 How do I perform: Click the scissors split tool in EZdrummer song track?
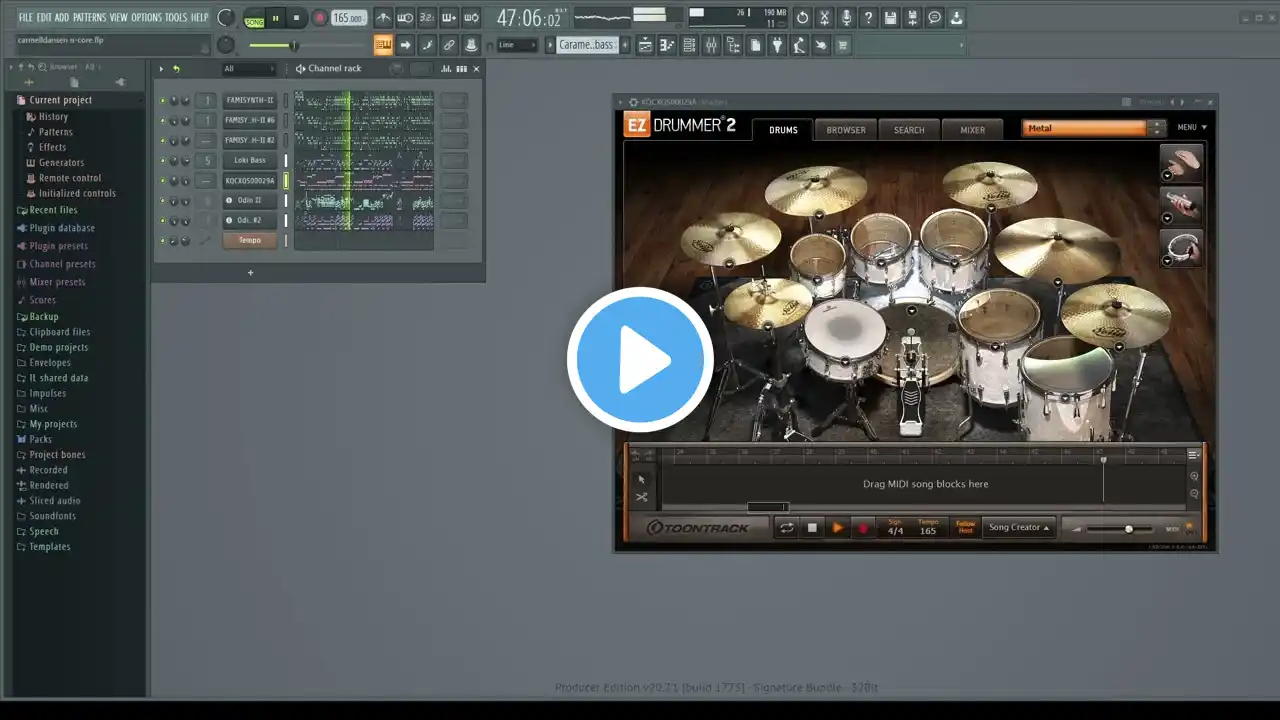[641, 497]
